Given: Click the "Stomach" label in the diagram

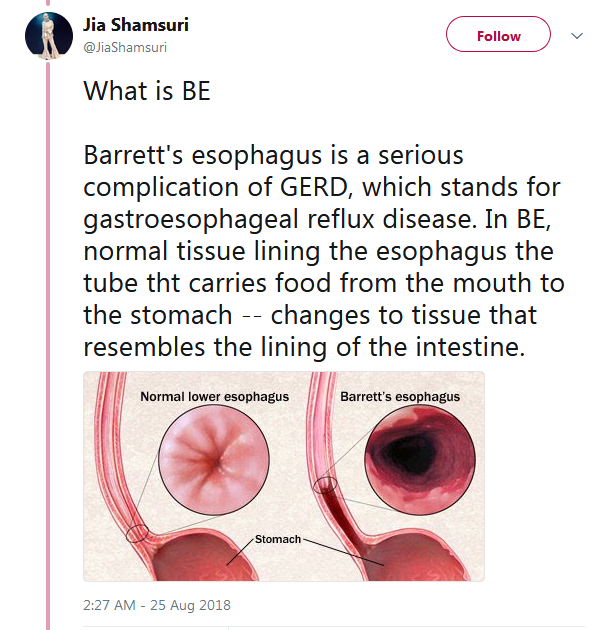Looking at the screenshot, I should (277, 539).
